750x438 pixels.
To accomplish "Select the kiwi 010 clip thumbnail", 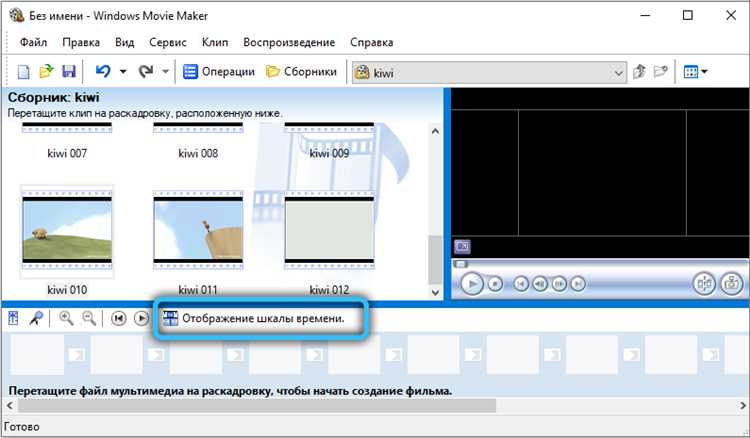I will (x=67, y=230).
